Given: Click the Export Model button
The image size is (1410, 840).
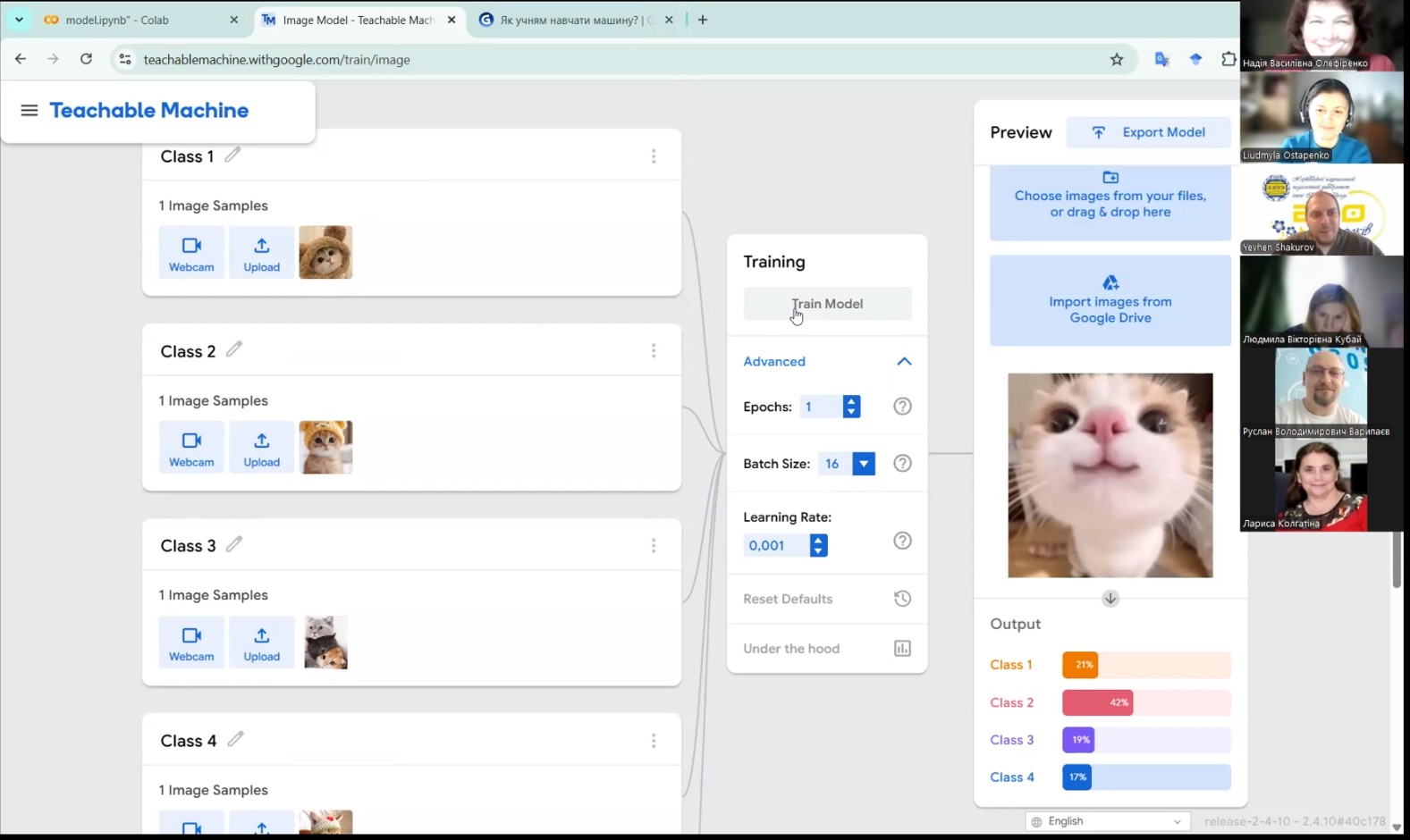Looking at the screenshot, I should [x=1148, y=132].
